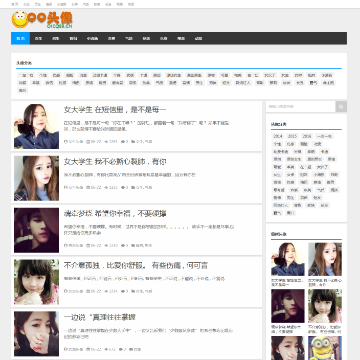Click the 2015 tag in the sidebar
The width and height of the screenshot is (360, 360).
(x=292, y=136)
